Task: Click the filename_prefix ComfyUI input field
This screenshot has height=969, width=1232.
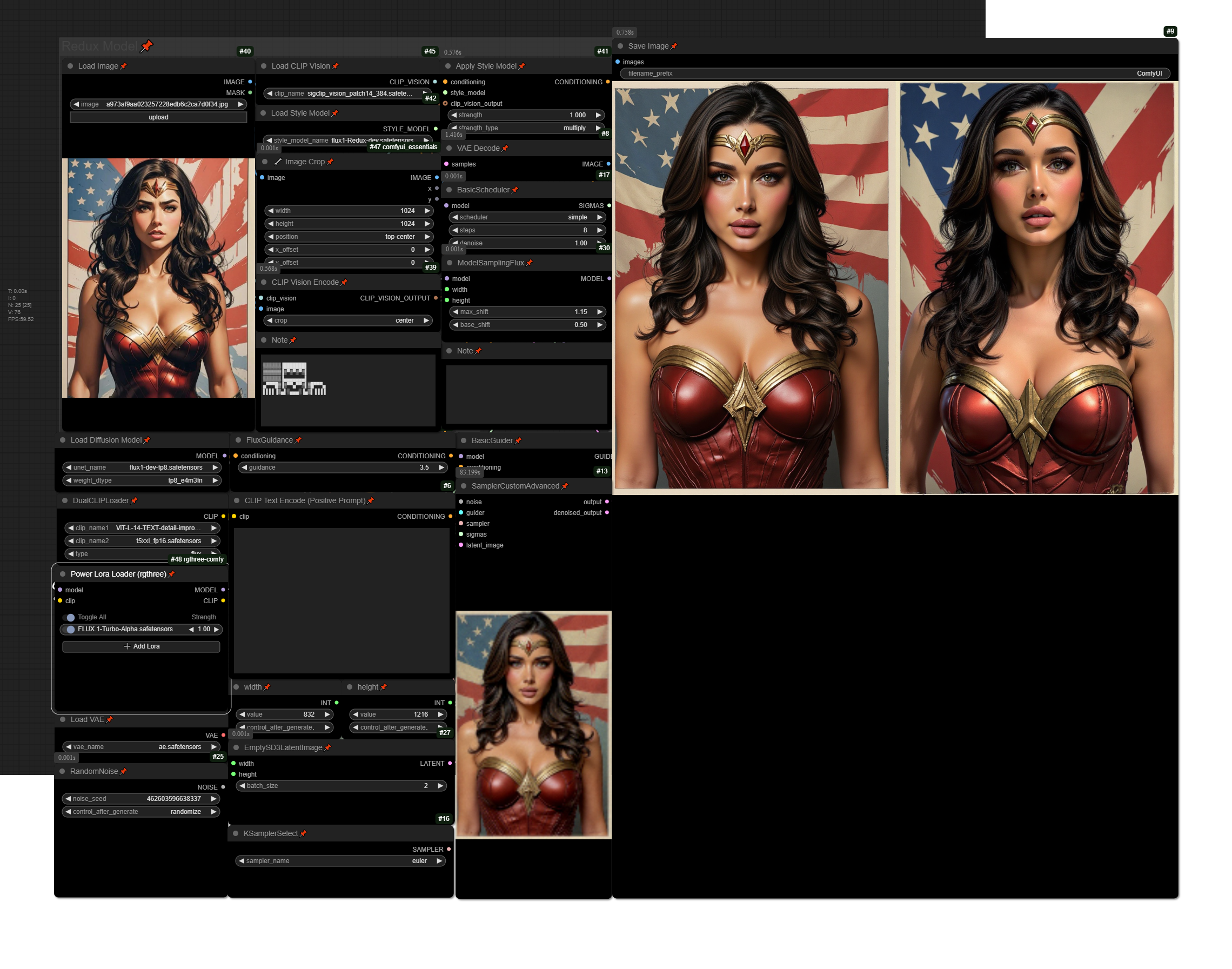Action: [894, 73]
